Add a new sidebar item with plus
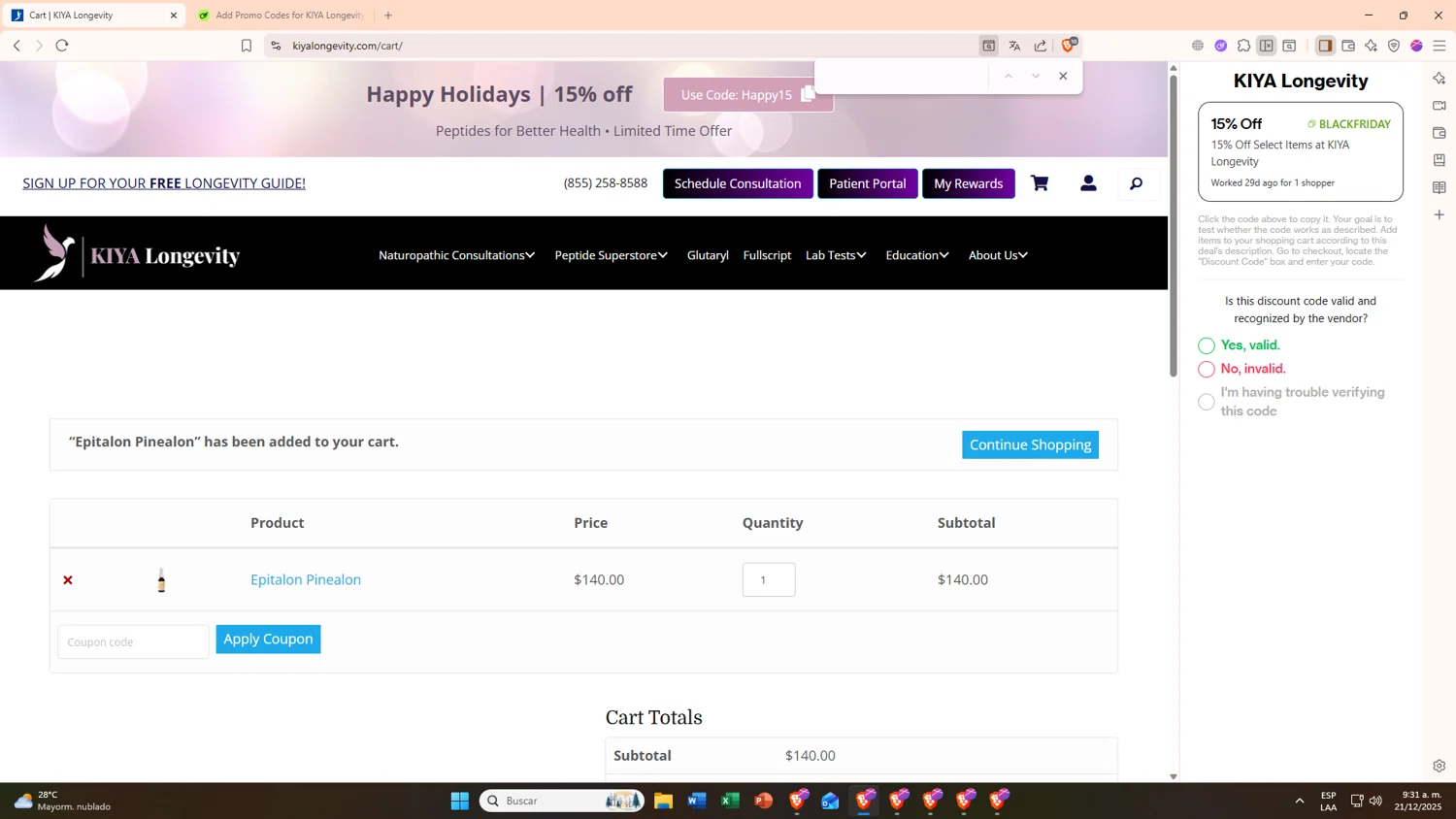The image size is (1456, 819). point(1439,214)
